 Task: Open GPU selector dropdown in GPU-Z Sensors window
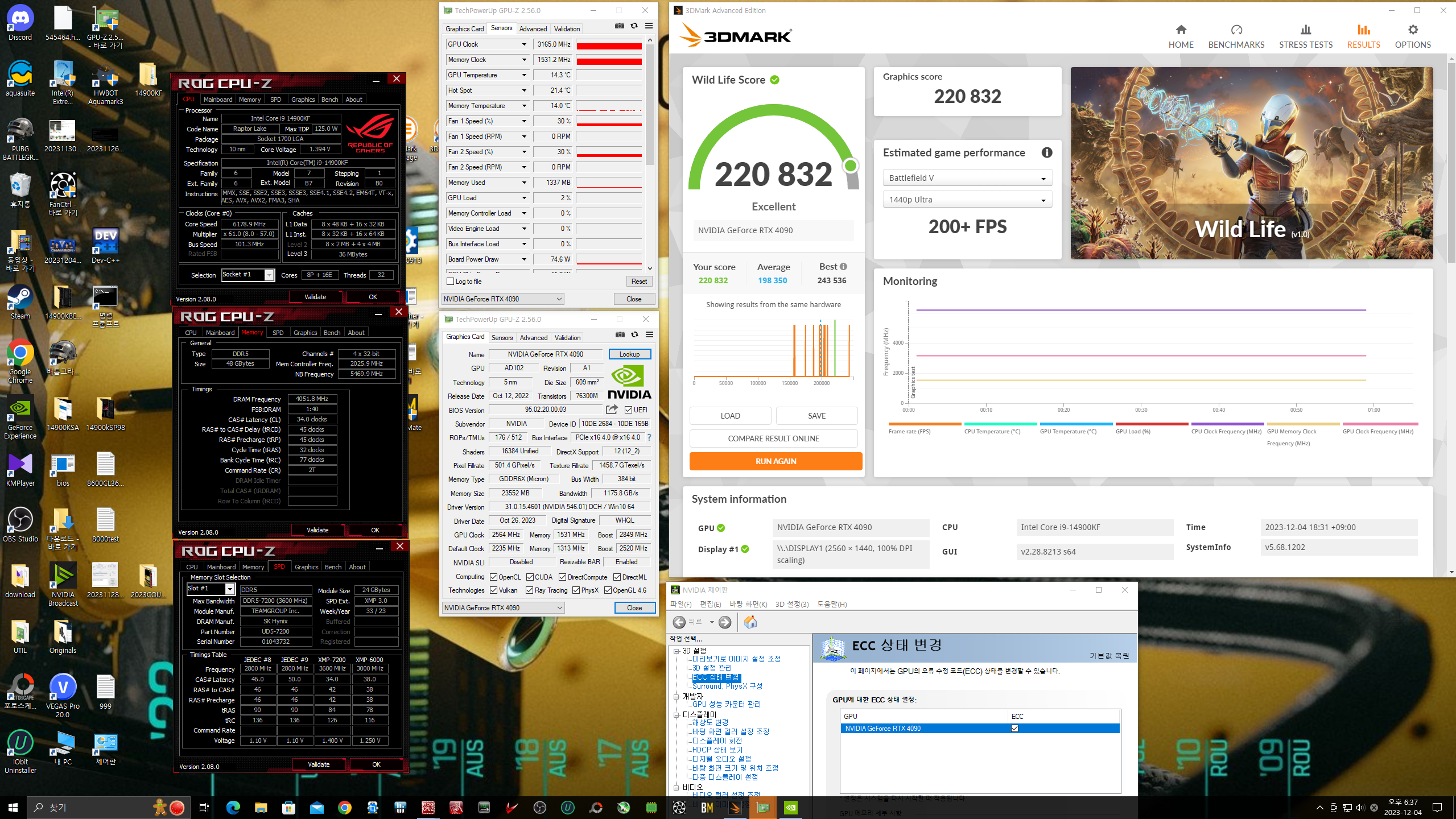click(503, 299)
